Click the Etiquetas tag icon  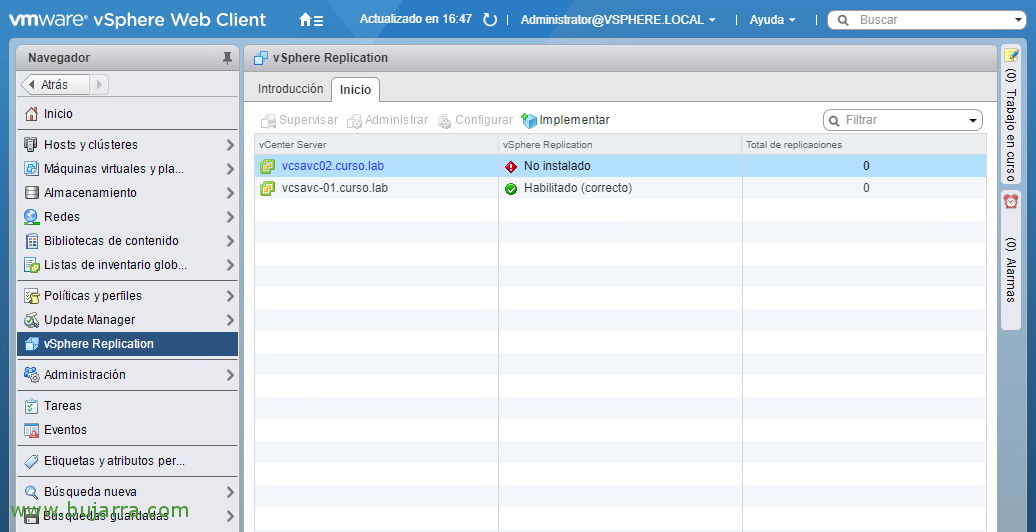pos(31,461)
